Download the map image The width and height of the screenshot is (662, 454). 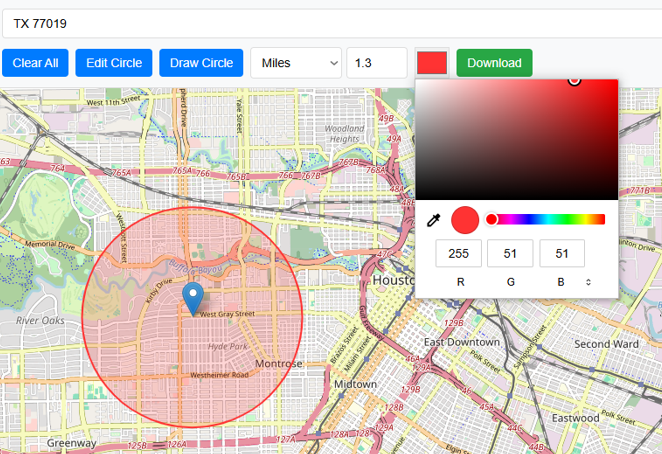click(494, 63)
